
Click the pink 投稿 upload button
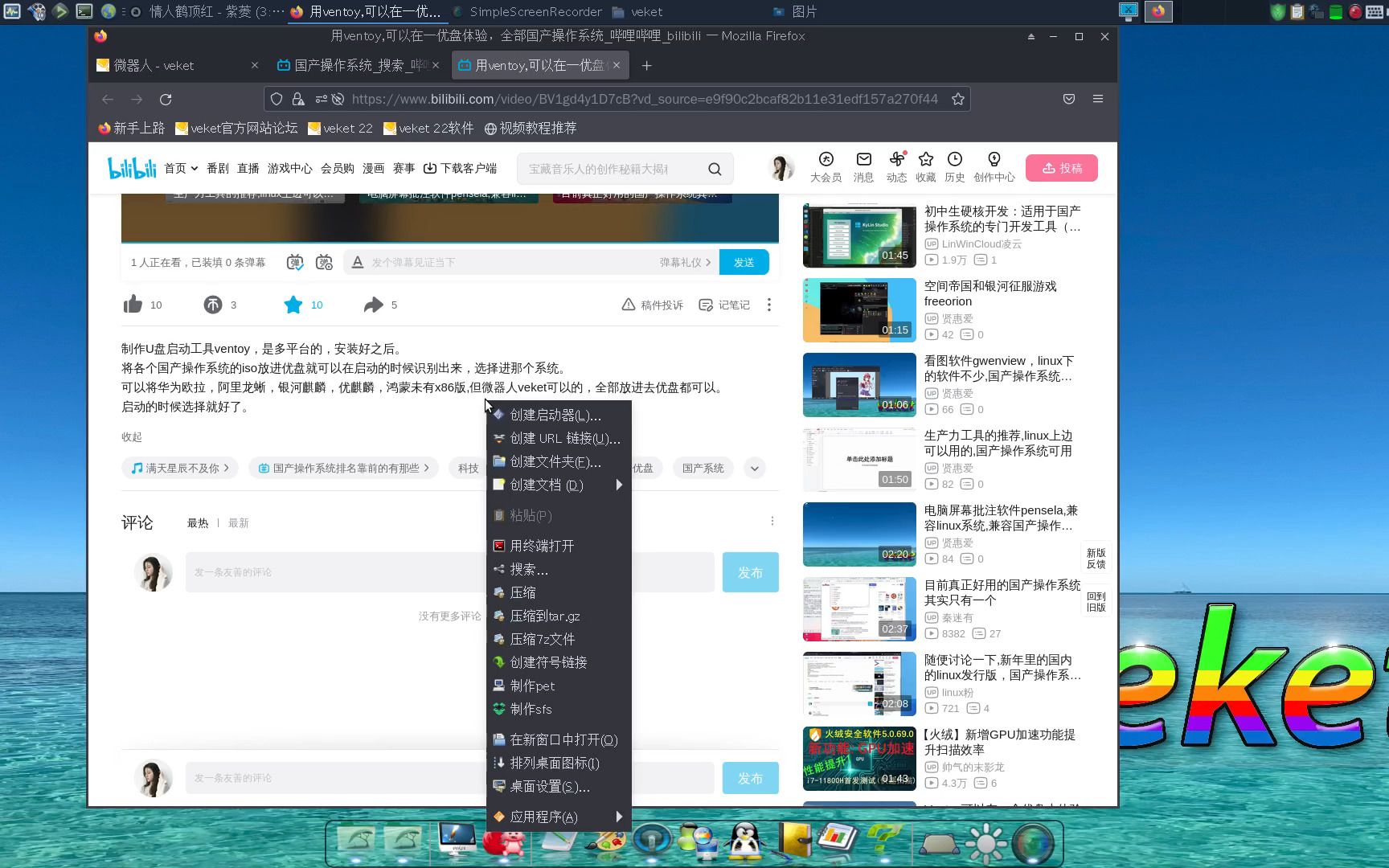(1061, 168)
